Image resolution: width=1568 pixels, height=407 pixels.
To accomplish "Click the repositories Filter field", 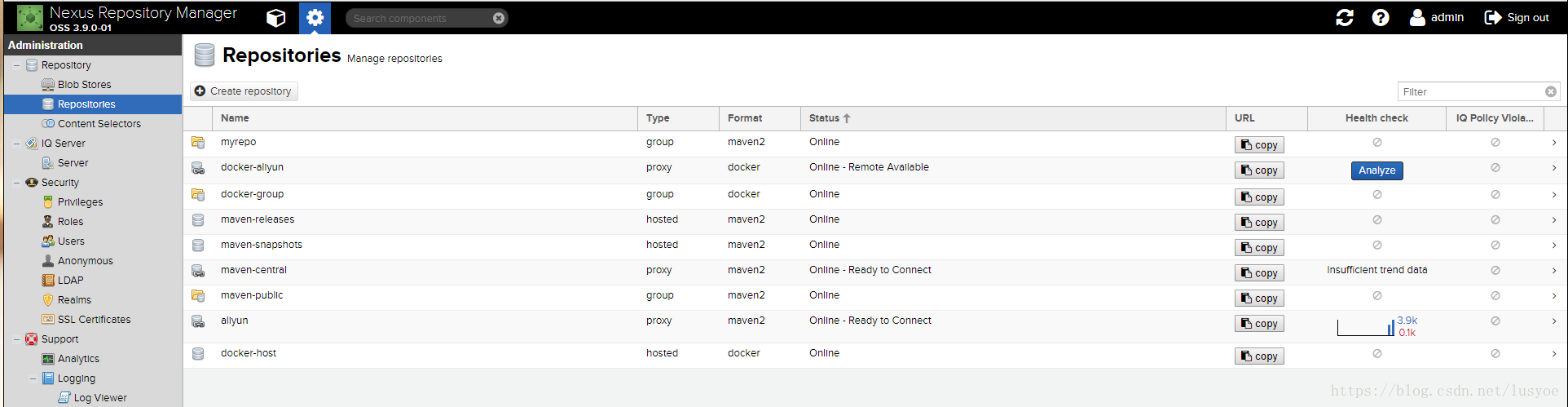I will [x=1471, y=91].
